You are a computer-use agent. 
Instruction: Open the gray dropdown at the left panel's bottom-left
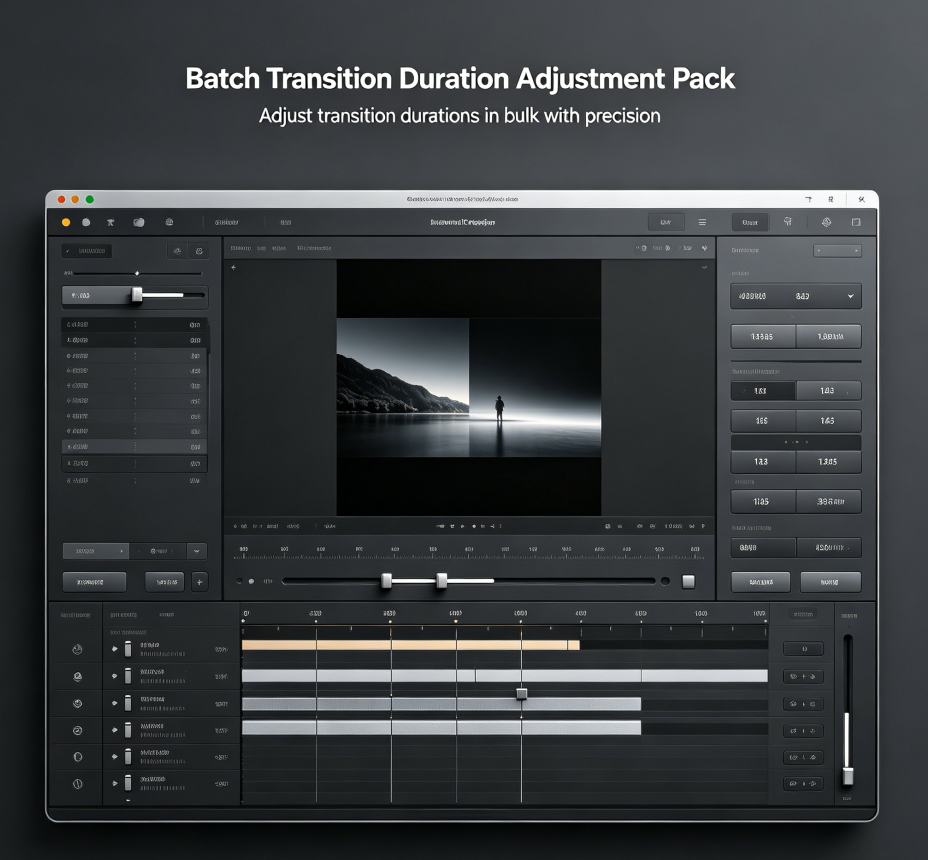point(96,551)
